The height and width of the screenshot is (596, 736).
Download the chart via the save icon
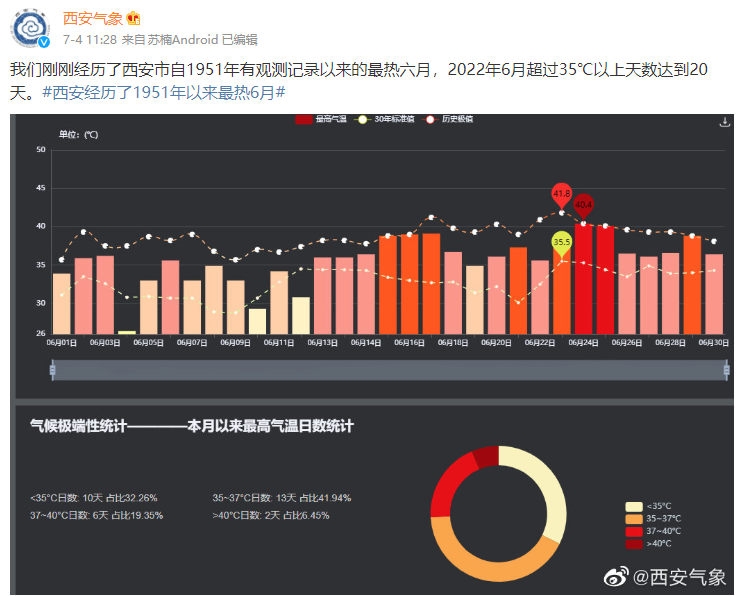725,122
